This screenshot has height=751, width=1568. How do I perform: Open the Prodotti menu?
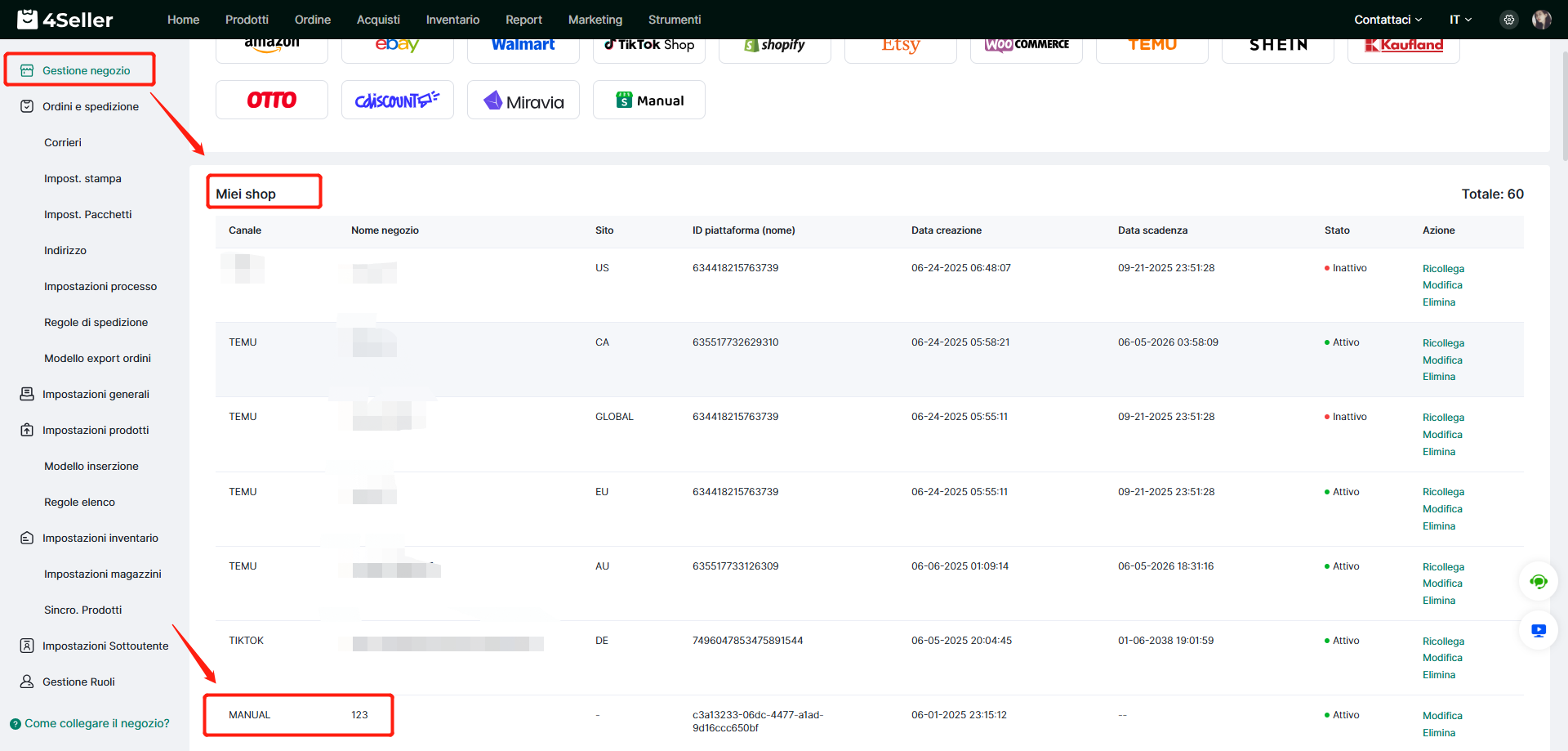[x=247, y=20]
